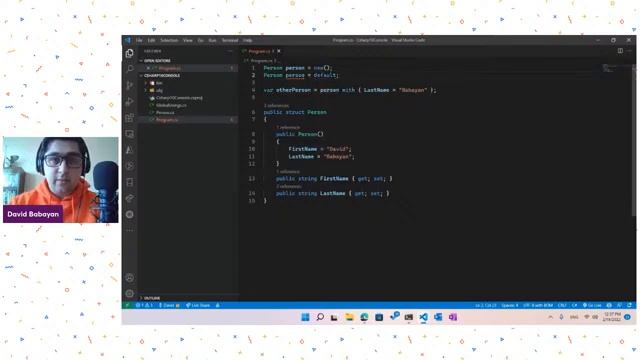Change line ending via CRLF item

(562, 305)
